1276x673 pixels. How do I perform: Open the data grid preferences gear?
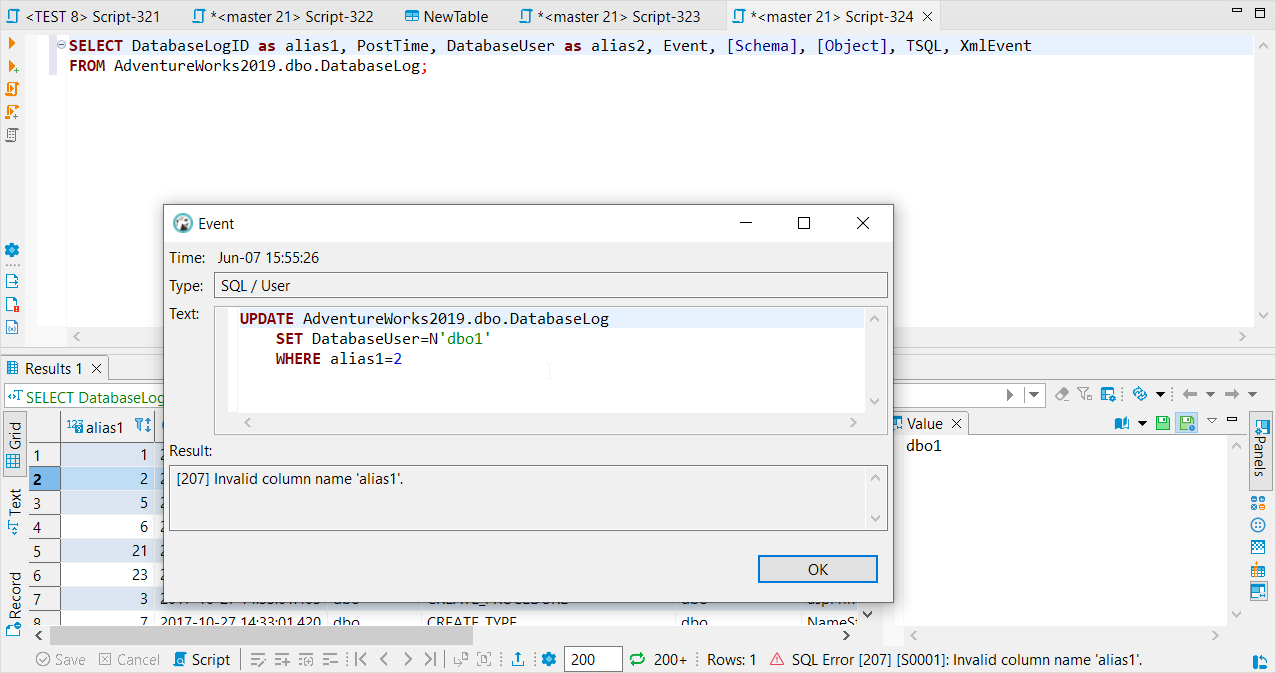[x=549, y=659]
